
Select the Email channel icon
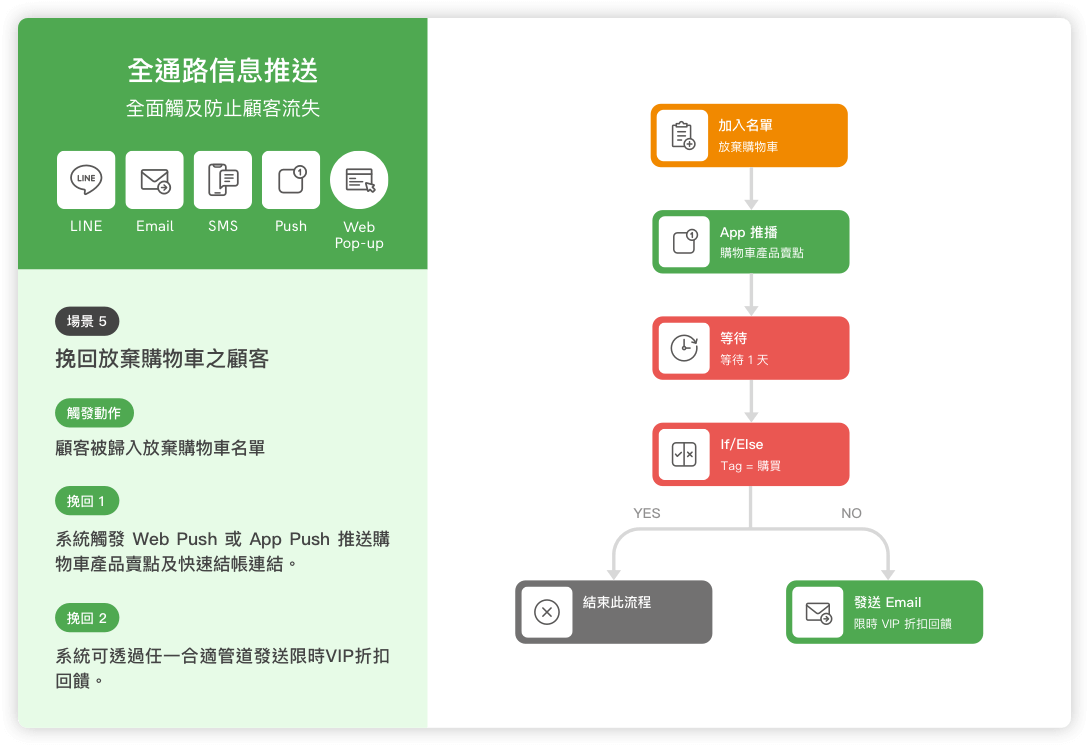tap(155, 180)
